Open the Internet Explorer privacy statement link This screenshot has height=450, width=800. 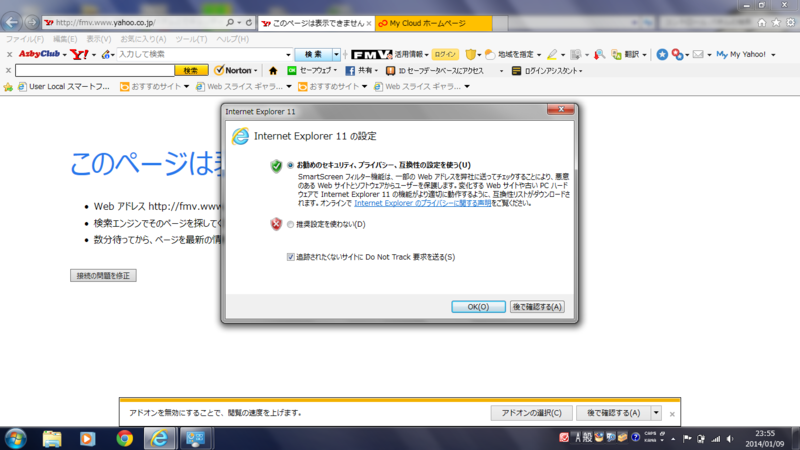click(x=422, y=203)
